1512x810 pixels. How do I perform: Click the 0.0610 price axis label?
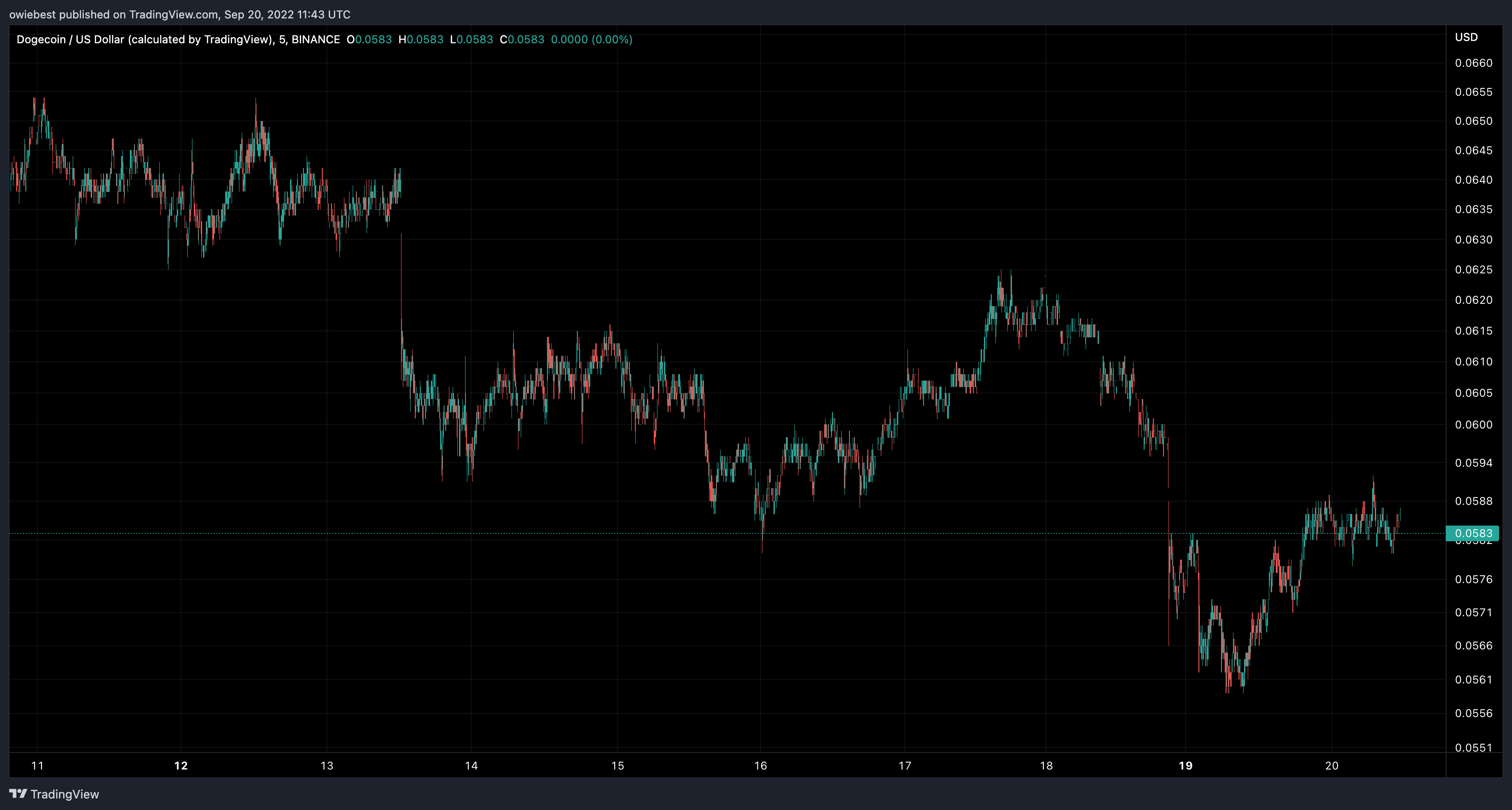1473,361
